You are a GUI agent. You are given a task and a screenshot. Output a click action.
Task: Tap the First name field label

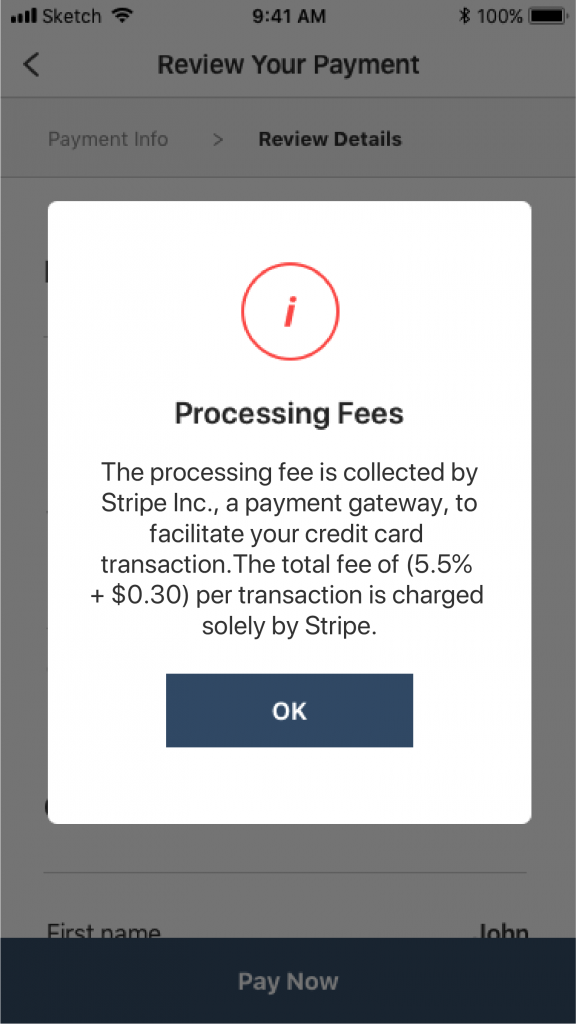tap(104, 931)
